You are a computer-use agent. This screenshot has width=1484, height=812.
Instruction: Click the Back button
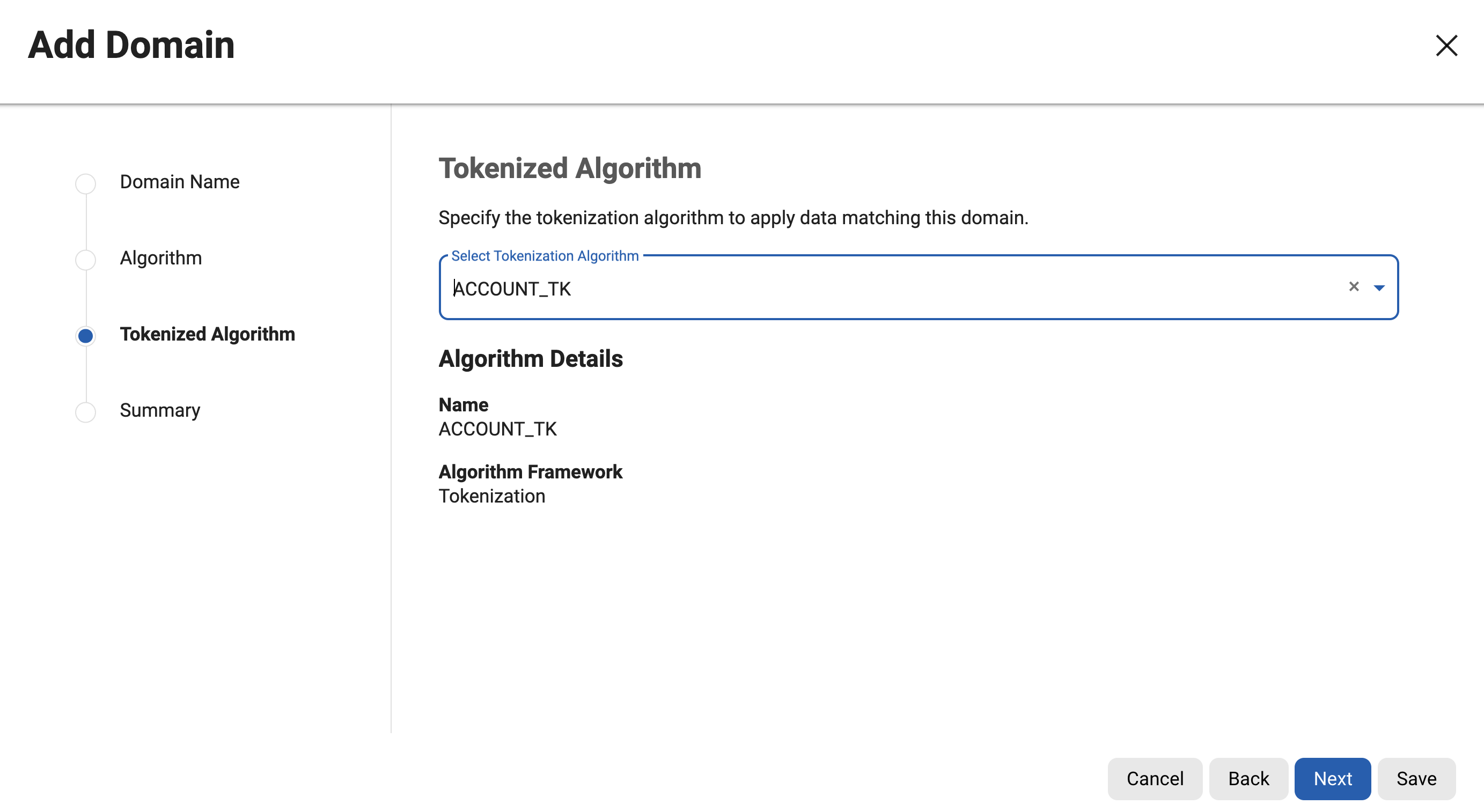tap(1248, 779)
